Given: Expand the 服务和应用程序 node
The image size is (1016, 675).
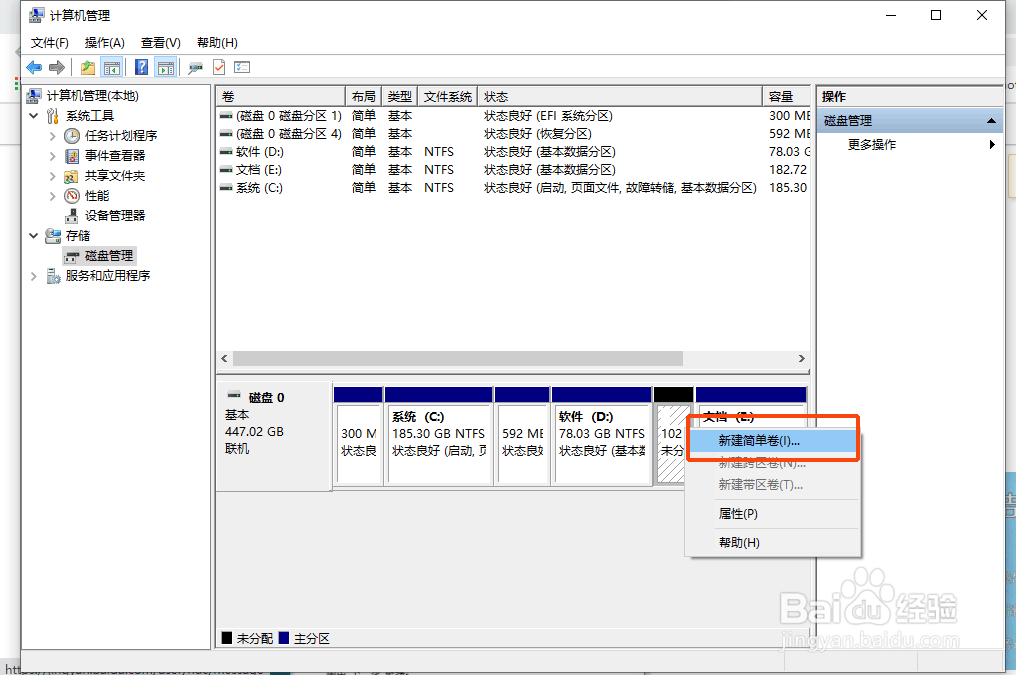Looking at the screenshot, I should (x=34, y=277).
